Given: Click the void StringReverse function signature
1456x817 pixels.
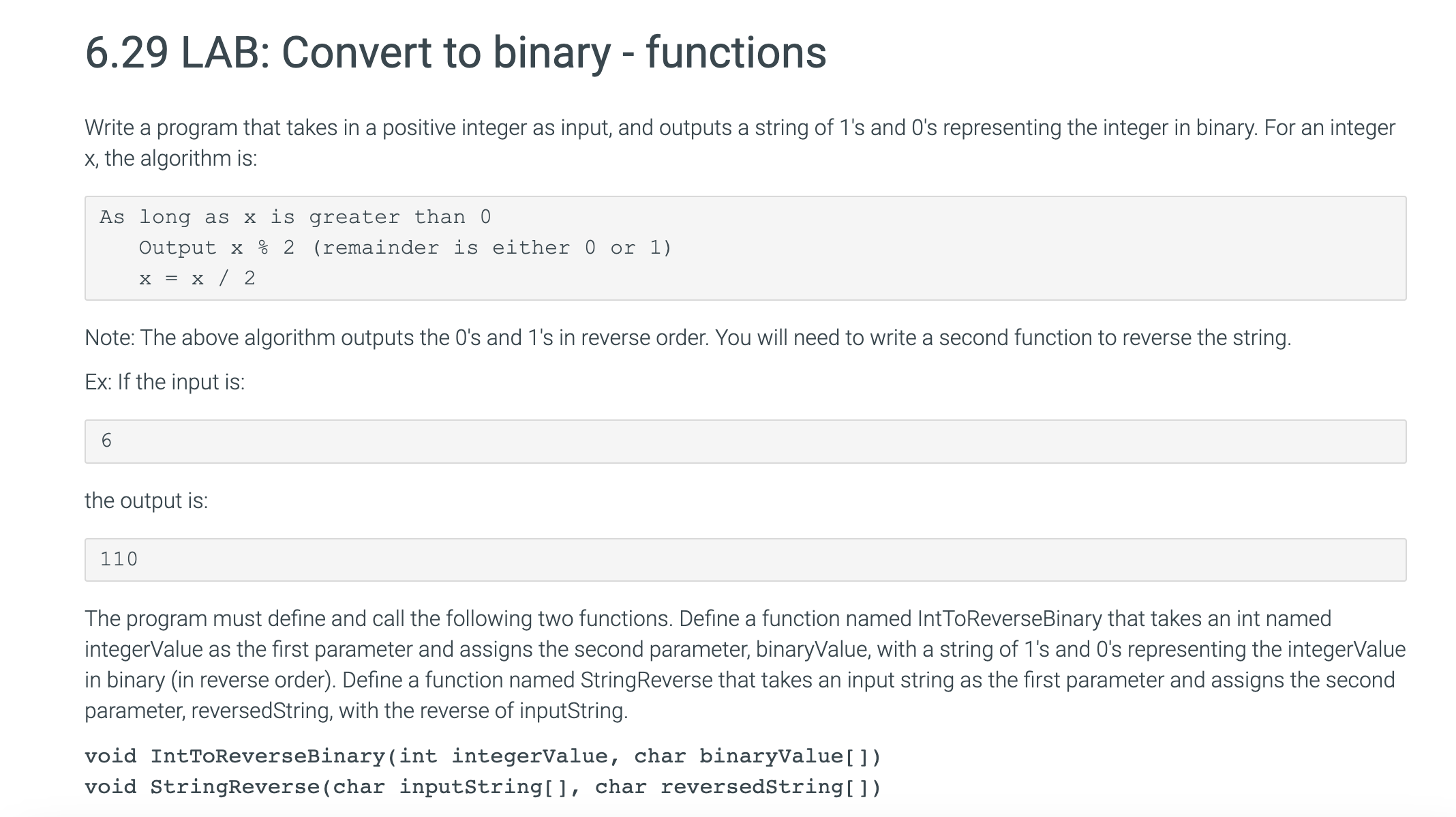Looking at the screenshot, I should pyautogui.click(x=482, y=787).
